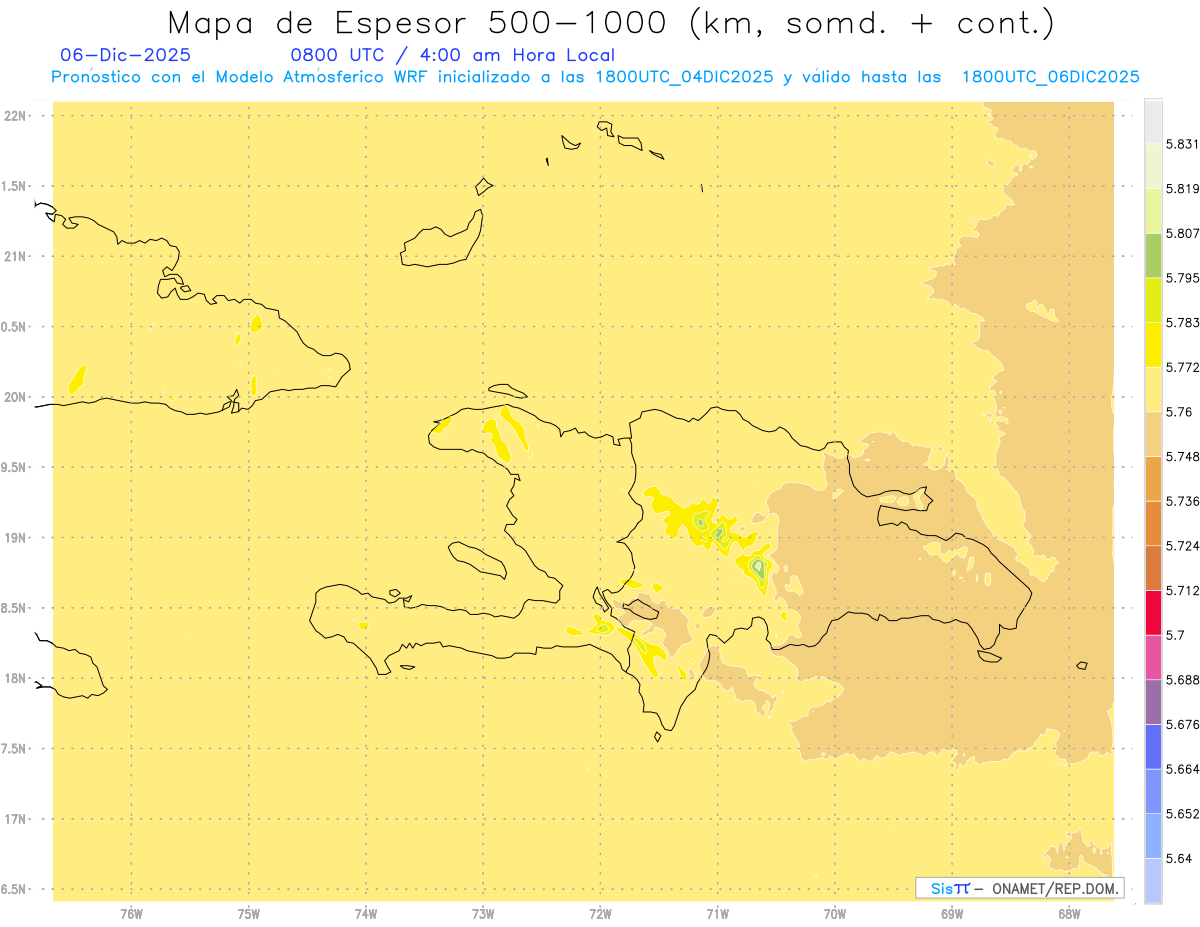
Task: Click the 6.5N latitude label
Action: (x=15, y=889)
